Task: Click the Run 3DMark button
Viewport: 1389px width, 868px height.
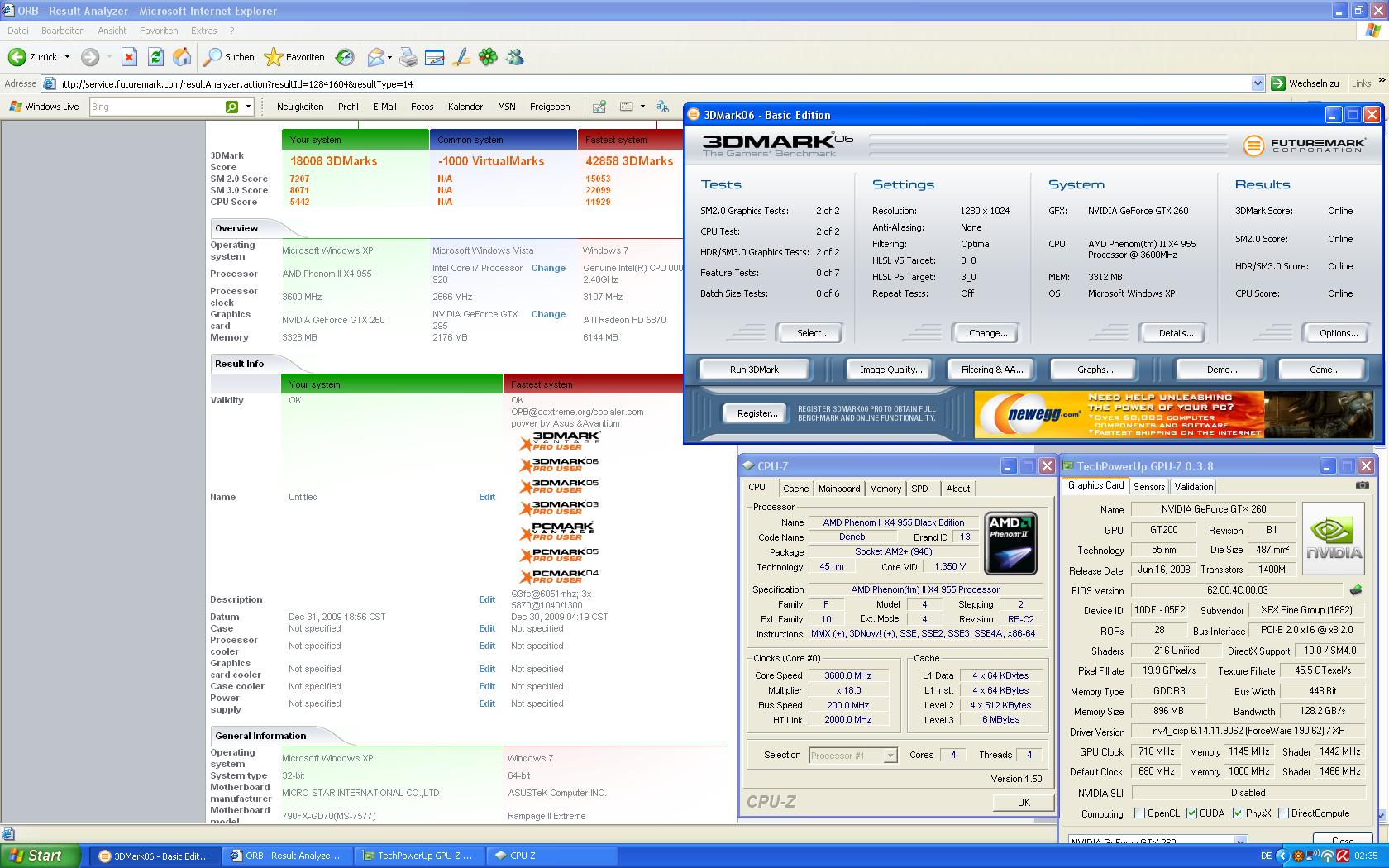Action: pos(754,370)
